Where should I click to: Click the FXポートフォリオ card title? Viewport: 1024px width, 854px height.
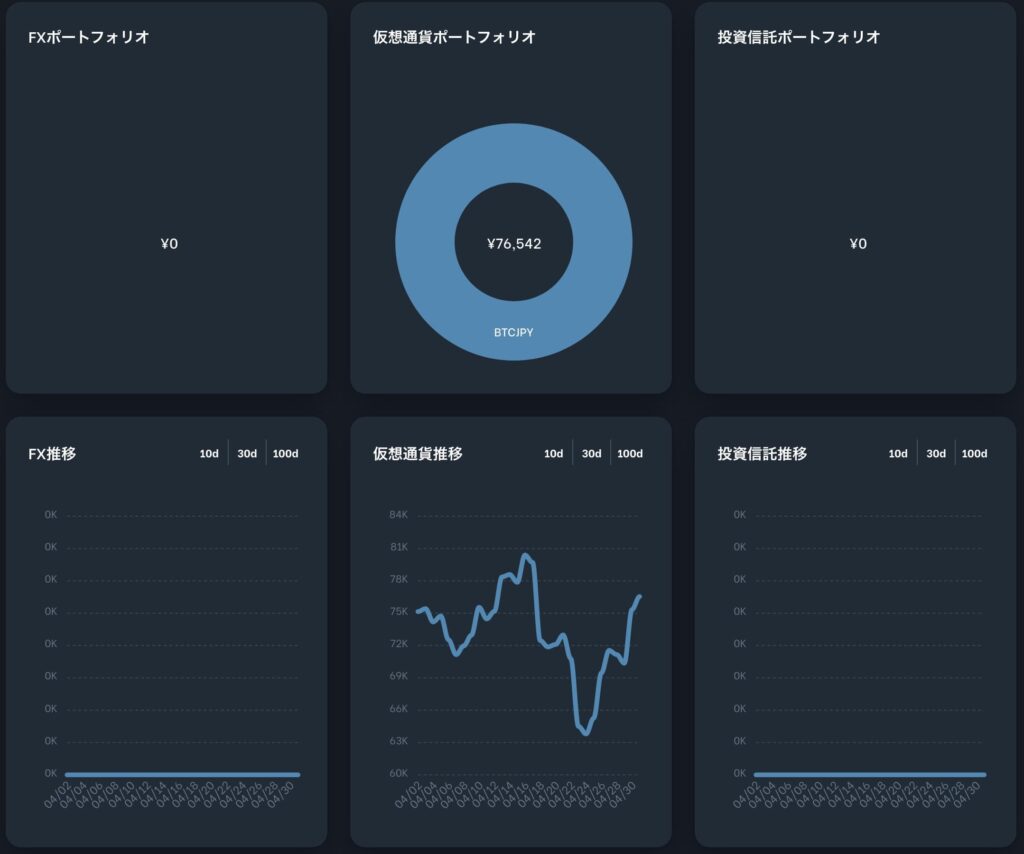point(89,37)
